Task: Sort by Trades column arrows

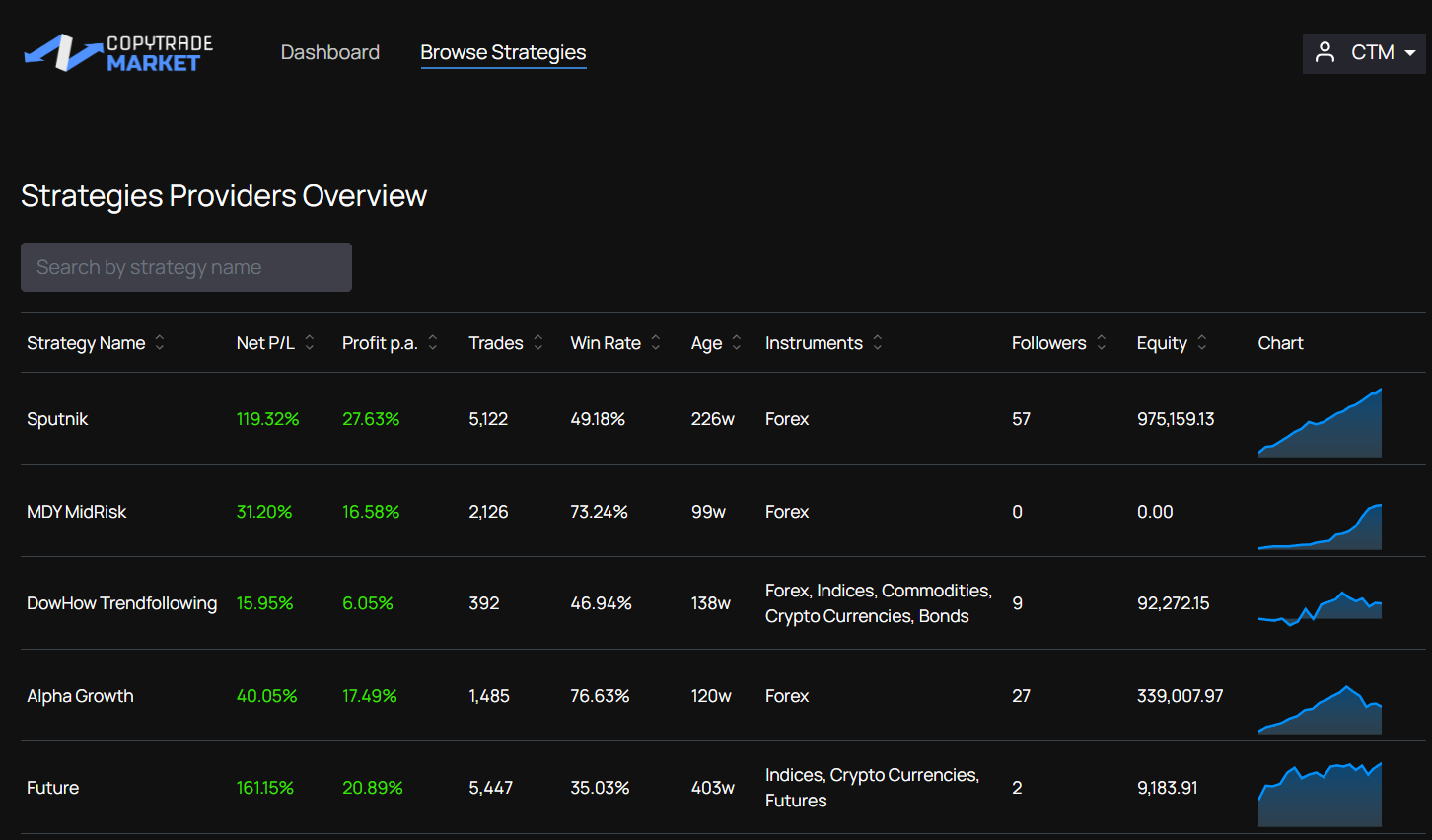Action: (x=538, y=342)
